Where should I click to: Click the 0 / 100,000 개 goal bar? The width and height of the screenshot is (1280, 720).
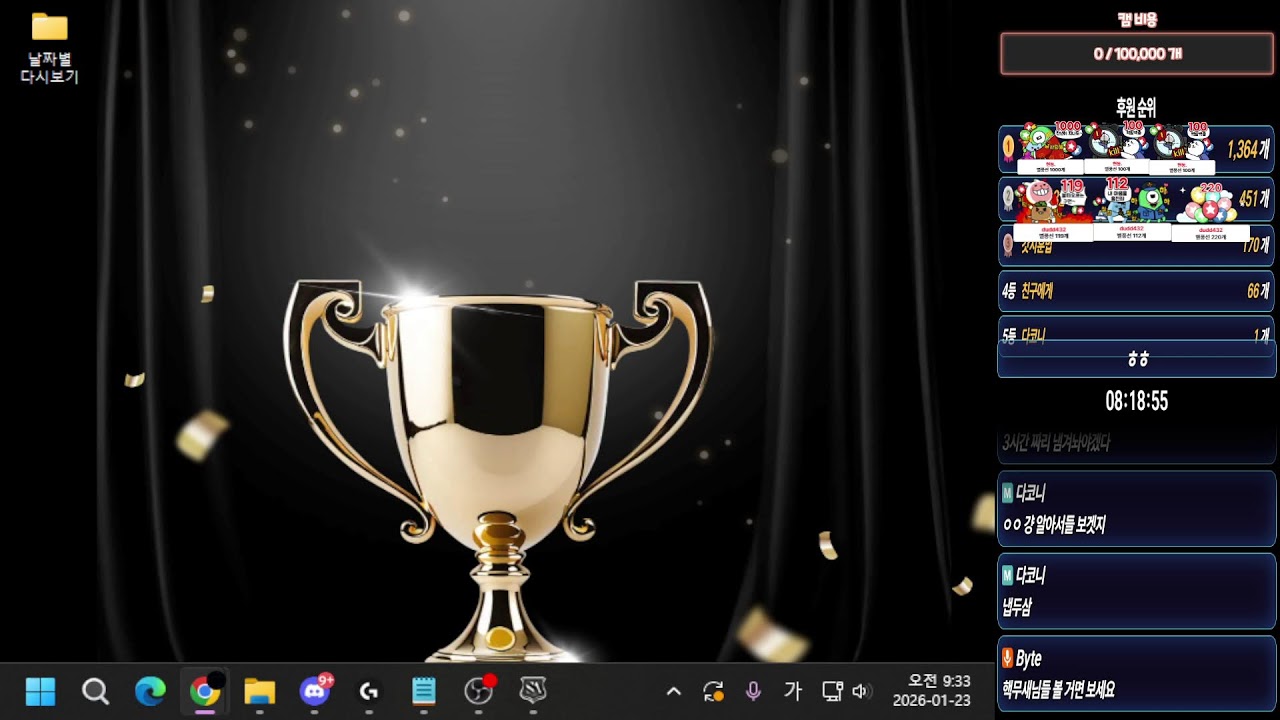click(1137, 54)
